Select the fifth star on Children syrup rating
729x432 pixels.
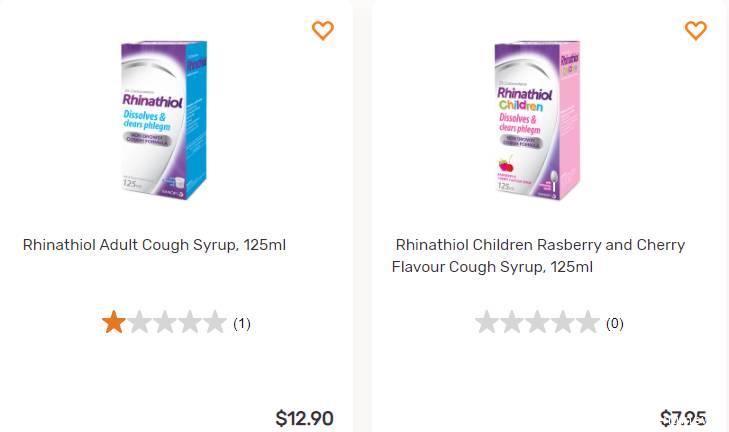(x=587, y=322)
